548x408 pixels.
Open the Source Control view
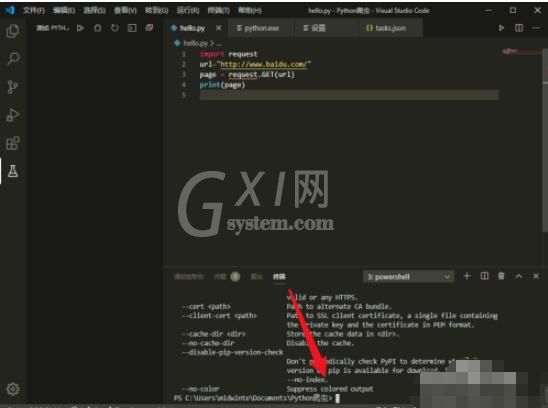click(13, 87)
